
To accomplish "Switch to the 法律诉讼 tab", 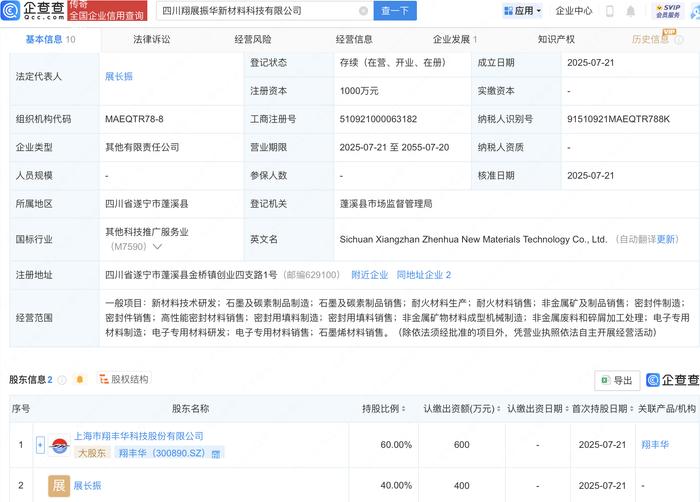I will pyautogui.click(x=151, y=39).
